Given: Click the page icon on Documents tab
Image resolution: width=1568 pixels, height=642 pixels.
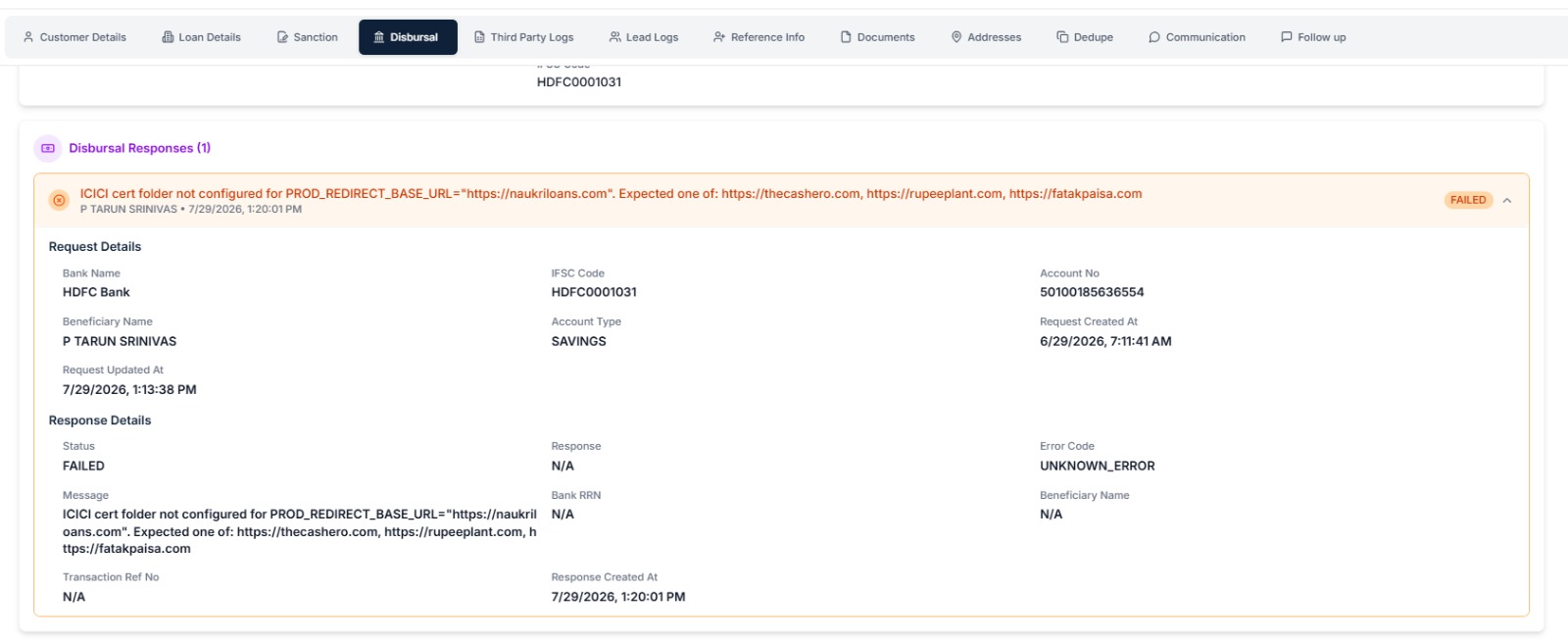Looking at the screenshot, I should click(846, 37).
